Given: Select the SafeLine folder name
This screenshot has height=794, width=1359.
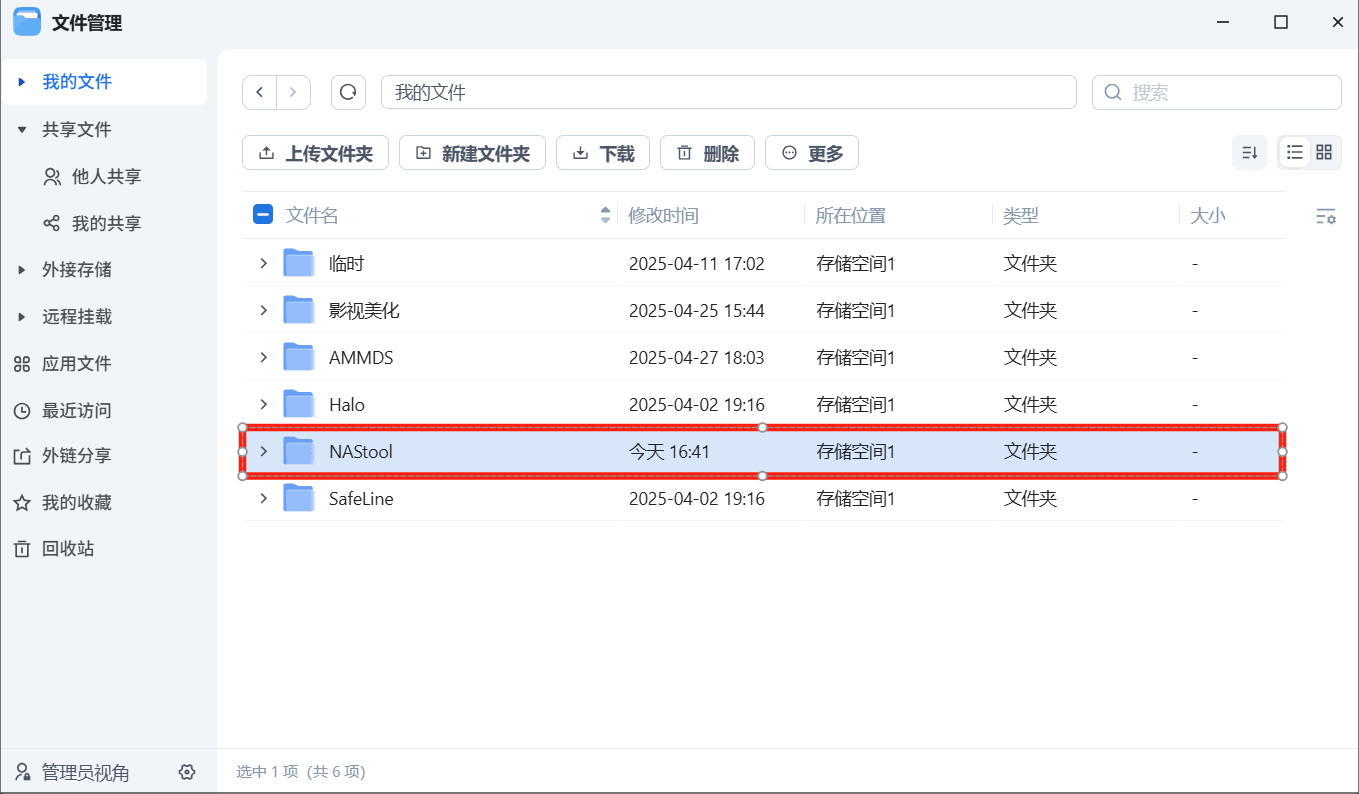Looking at the screenshot, I should coord(361,499).
